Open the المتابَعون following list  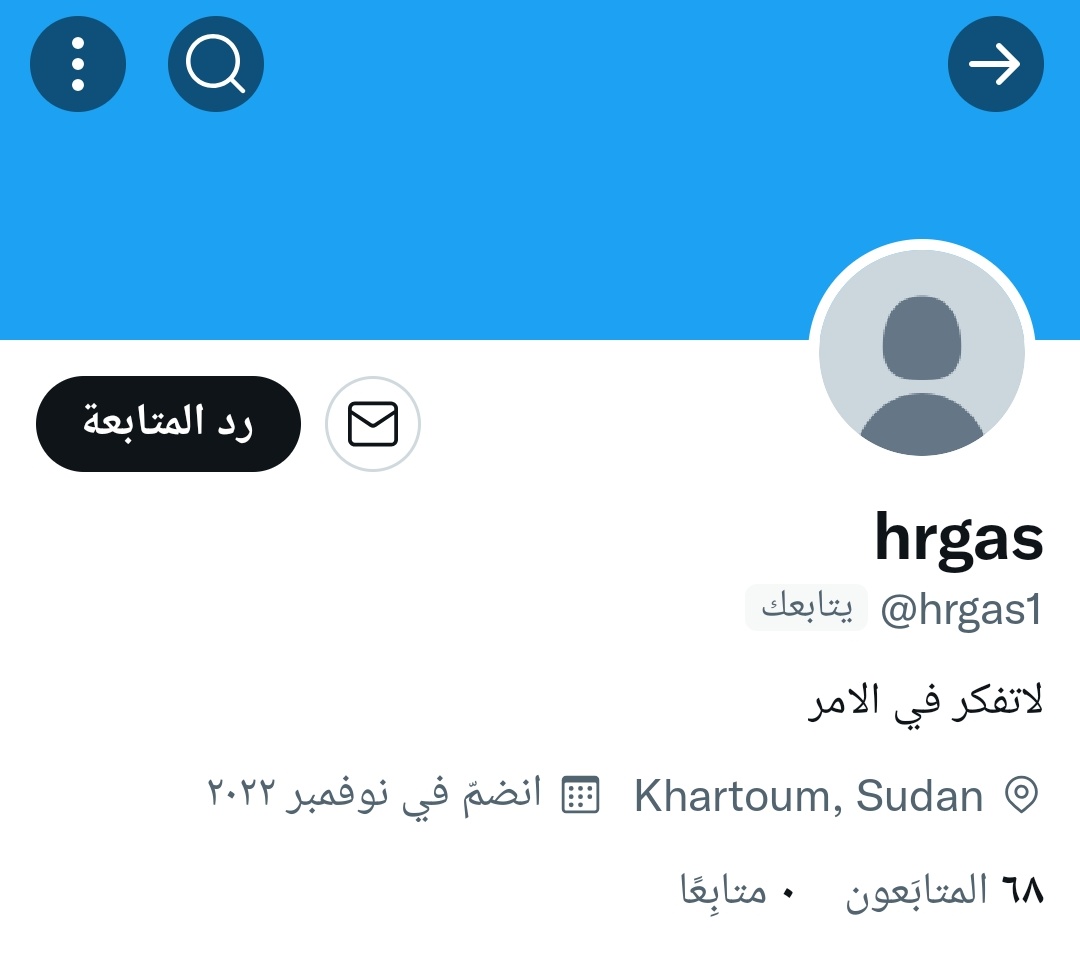pos(917,891)
